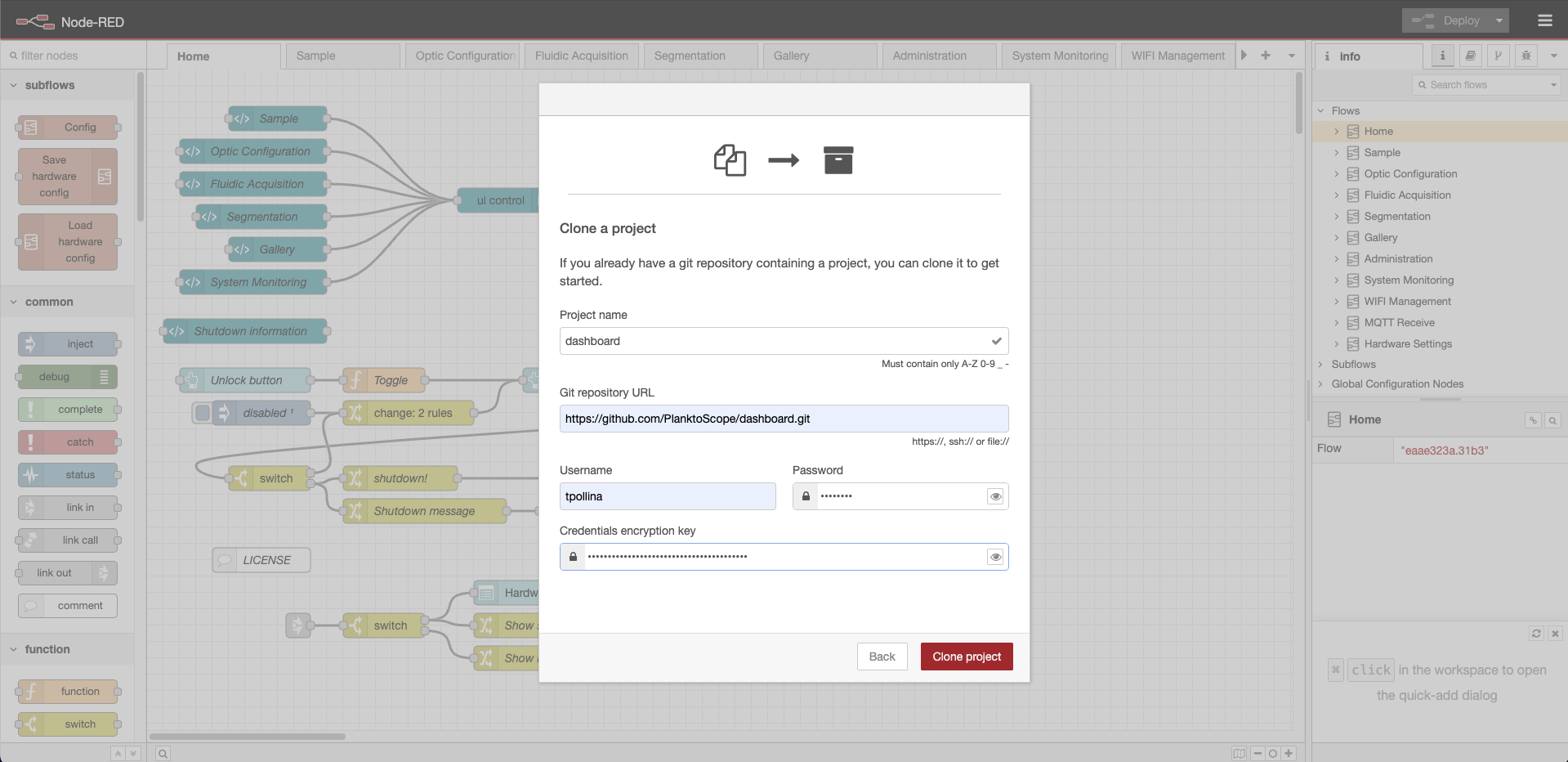Screen dimensions: 1568x762
Task: Select the link call palette node
Action: tap(68, 540)
